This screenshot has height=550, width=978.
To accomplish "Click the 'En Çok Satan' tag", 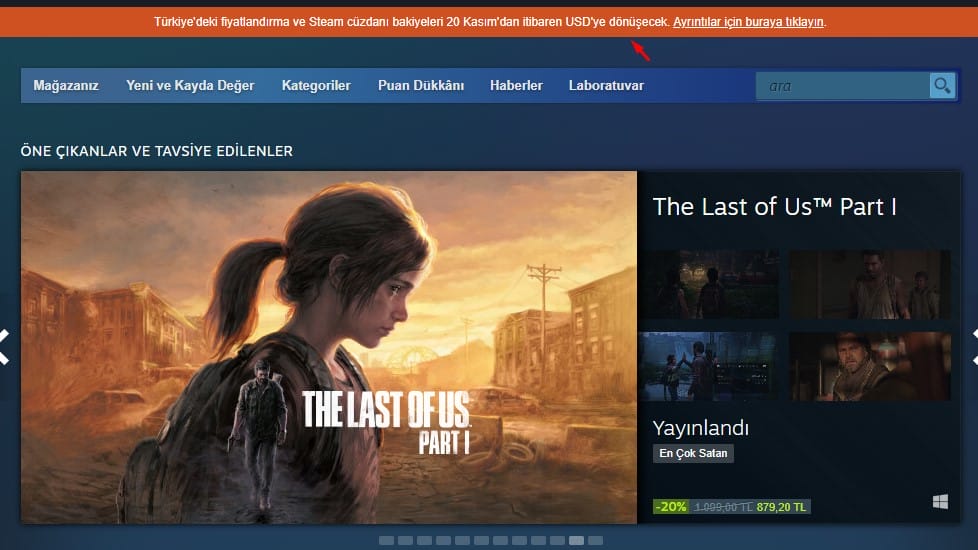I will click(x=693, y=453).
